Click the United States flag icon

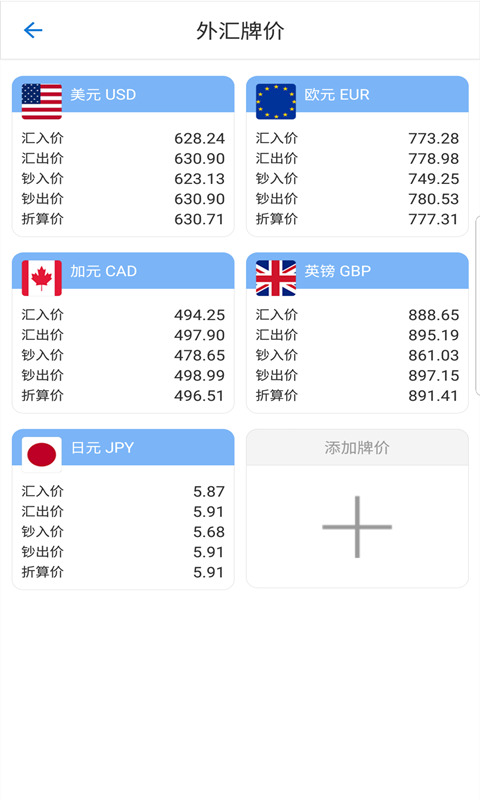click(x=42, y=101)
